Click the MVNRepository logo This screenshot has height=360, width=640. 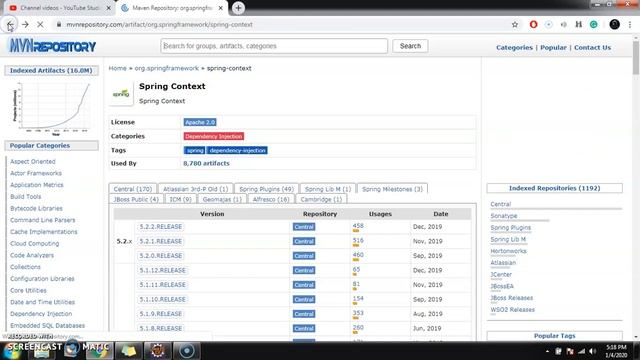click(52, 46)
